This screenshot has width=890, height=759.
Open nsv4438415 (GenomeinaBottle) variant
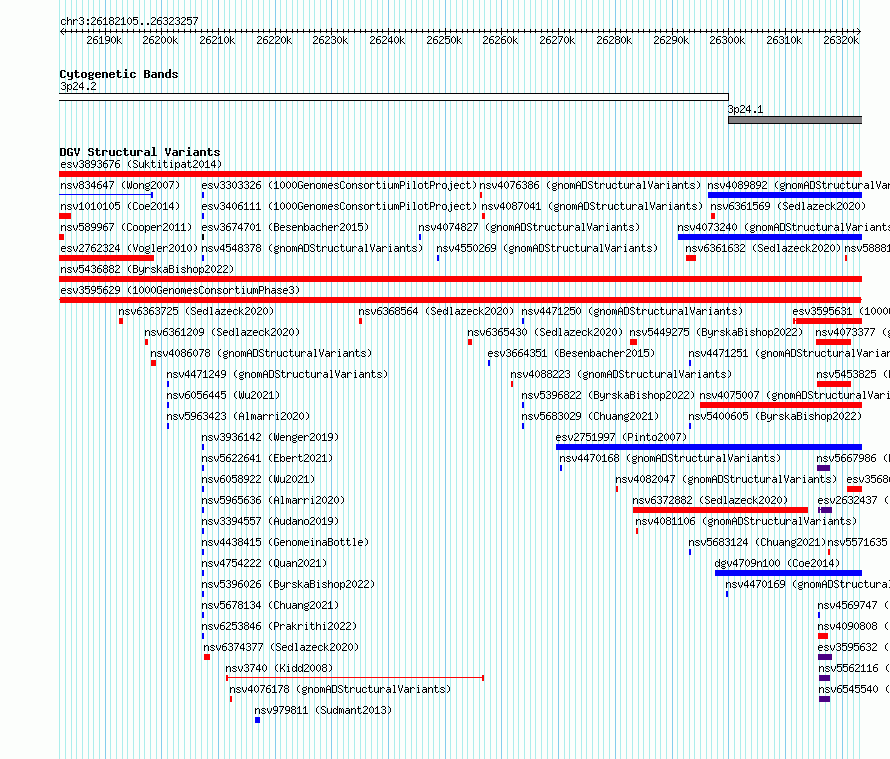pos(285,543)
